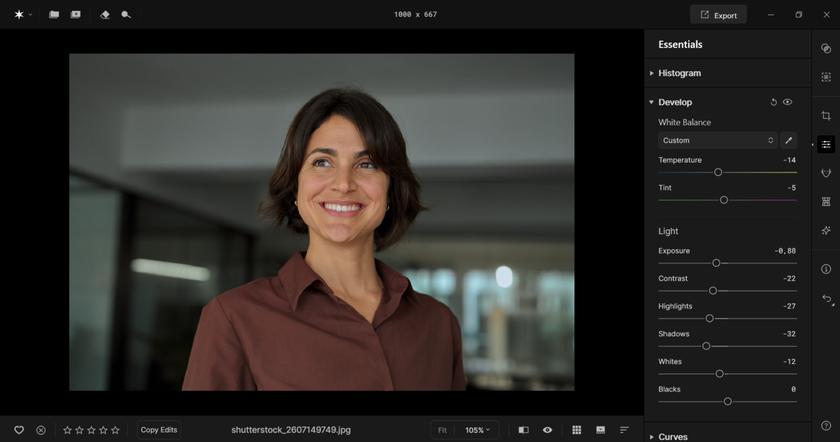Toggle the preview eye in bottom bar

[x=547, y=430]
